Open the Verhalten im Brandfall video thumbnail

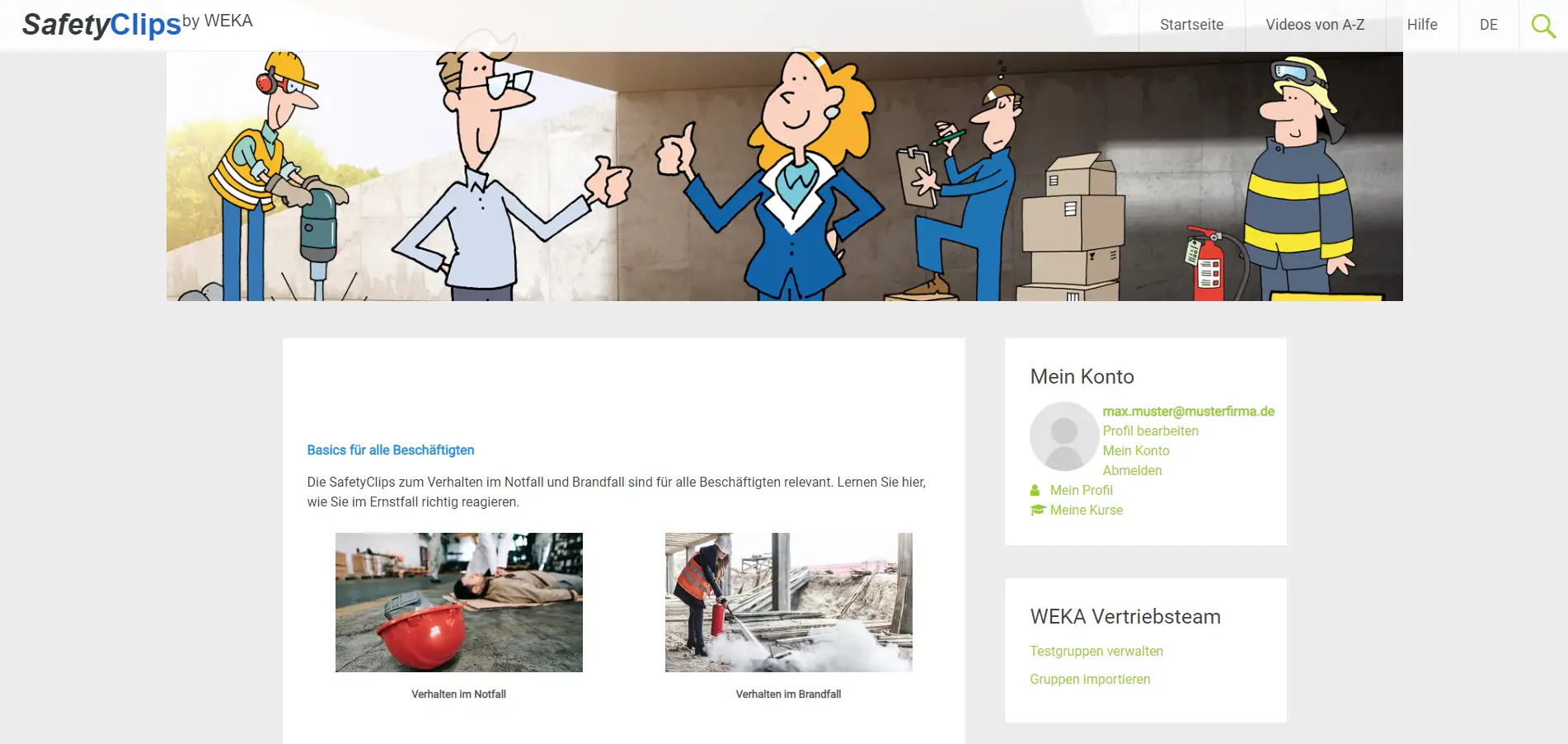tap(789, 602)
